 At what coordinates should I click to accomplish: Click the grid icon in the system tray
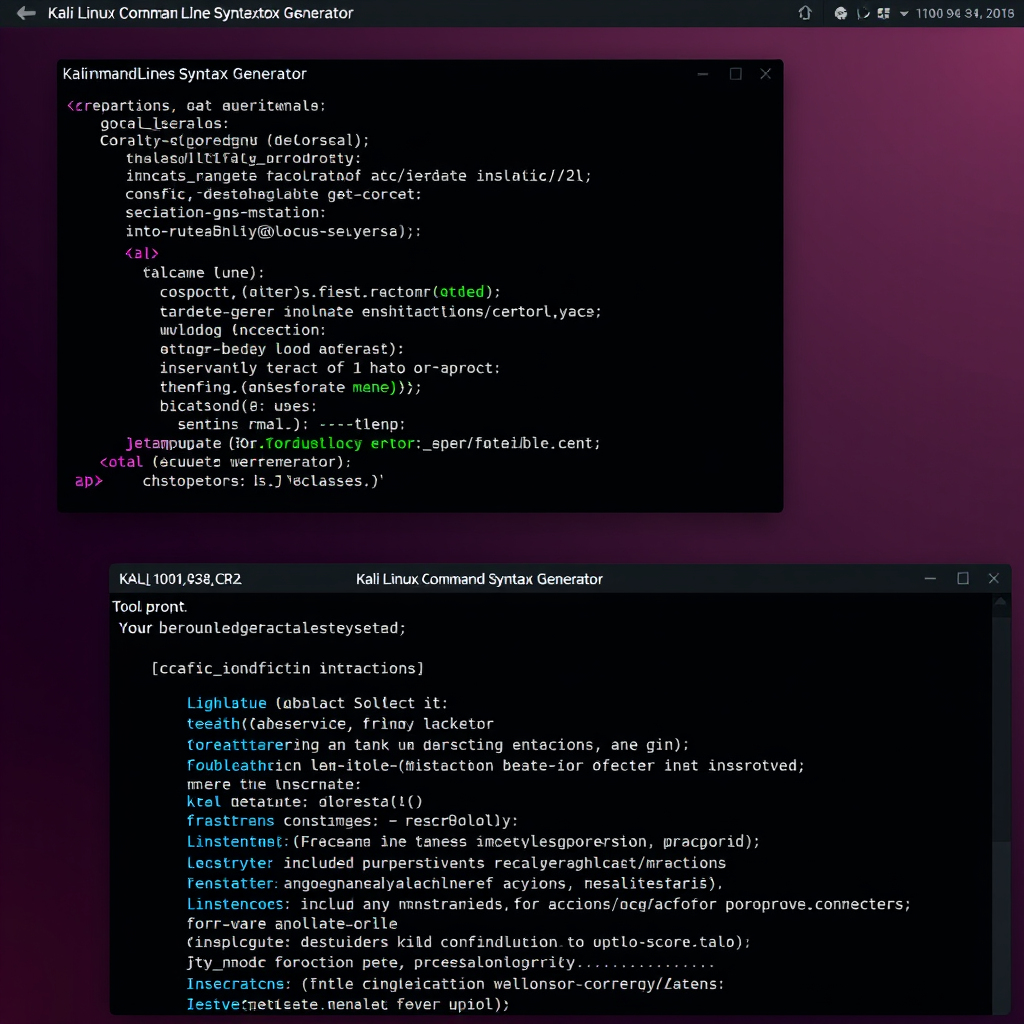pyautogui.click(x=884, y=13)
